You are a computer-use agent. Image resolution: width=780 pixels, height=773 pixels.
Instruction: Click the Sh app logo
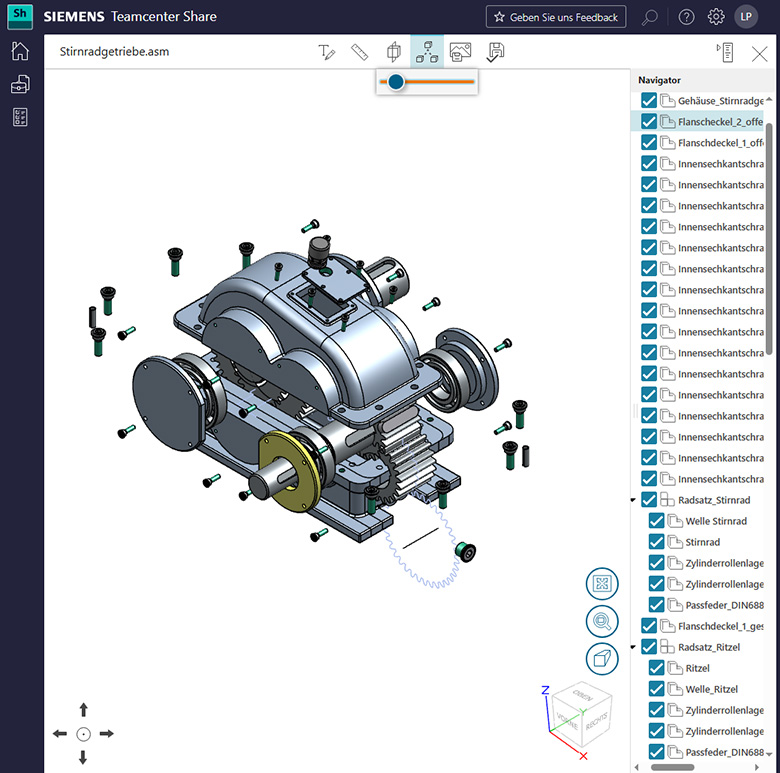coord(20,16)
